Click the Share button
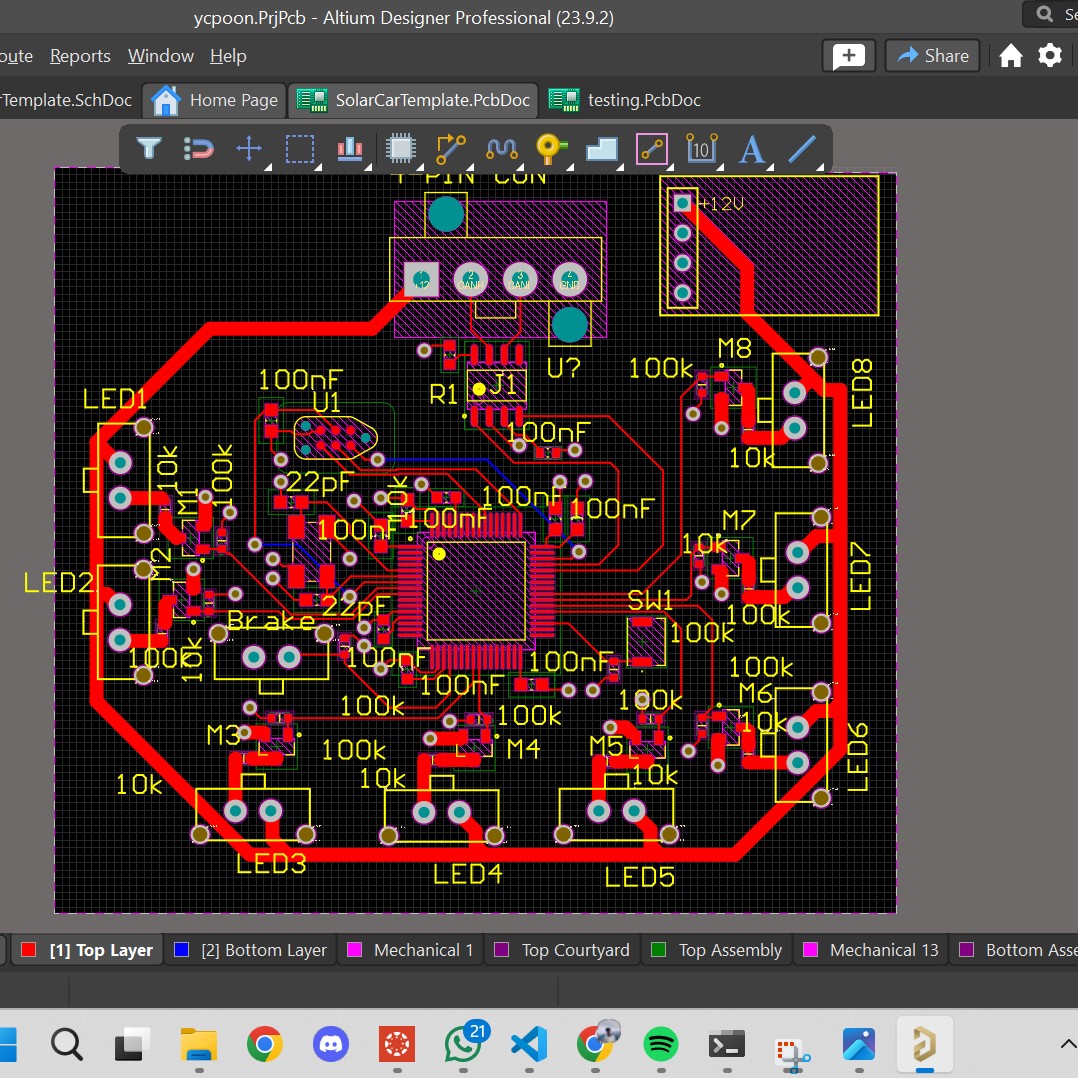This screenshot has width=1078, height=1078. tap(933, 56)
